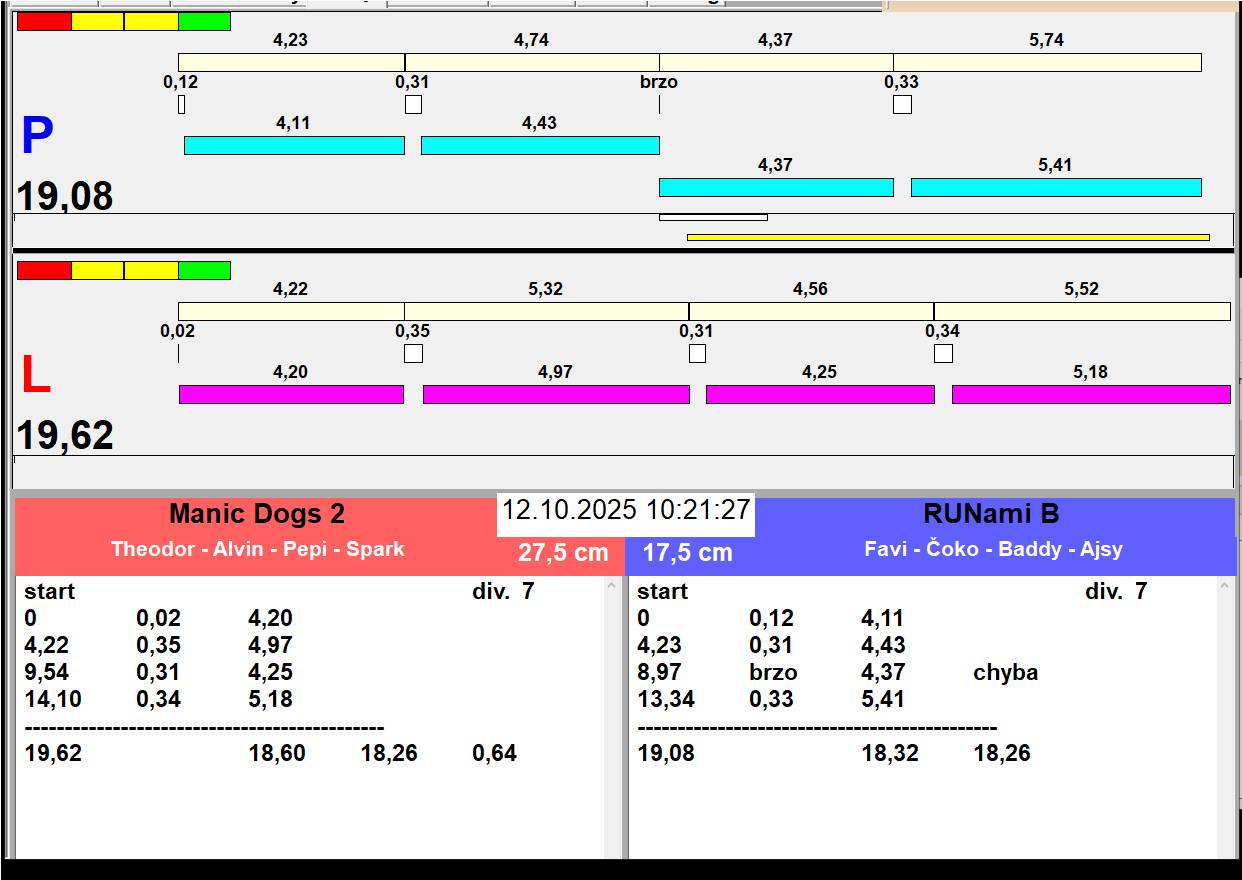Select the blue P lane letter

tap(37, 137)
